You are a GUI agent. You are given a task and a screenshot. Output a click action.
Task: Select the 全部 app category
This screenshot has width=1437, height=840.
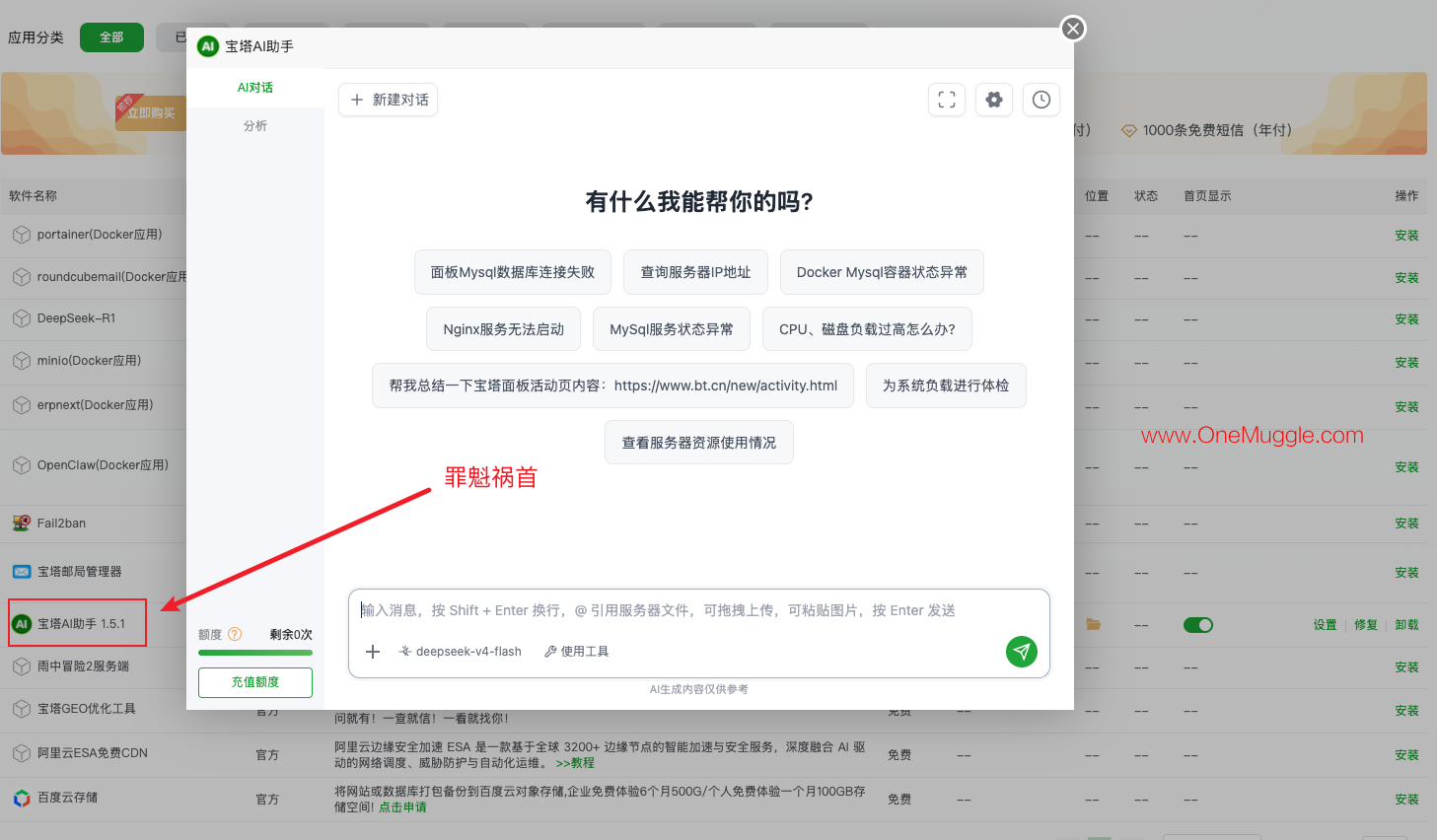111,37
